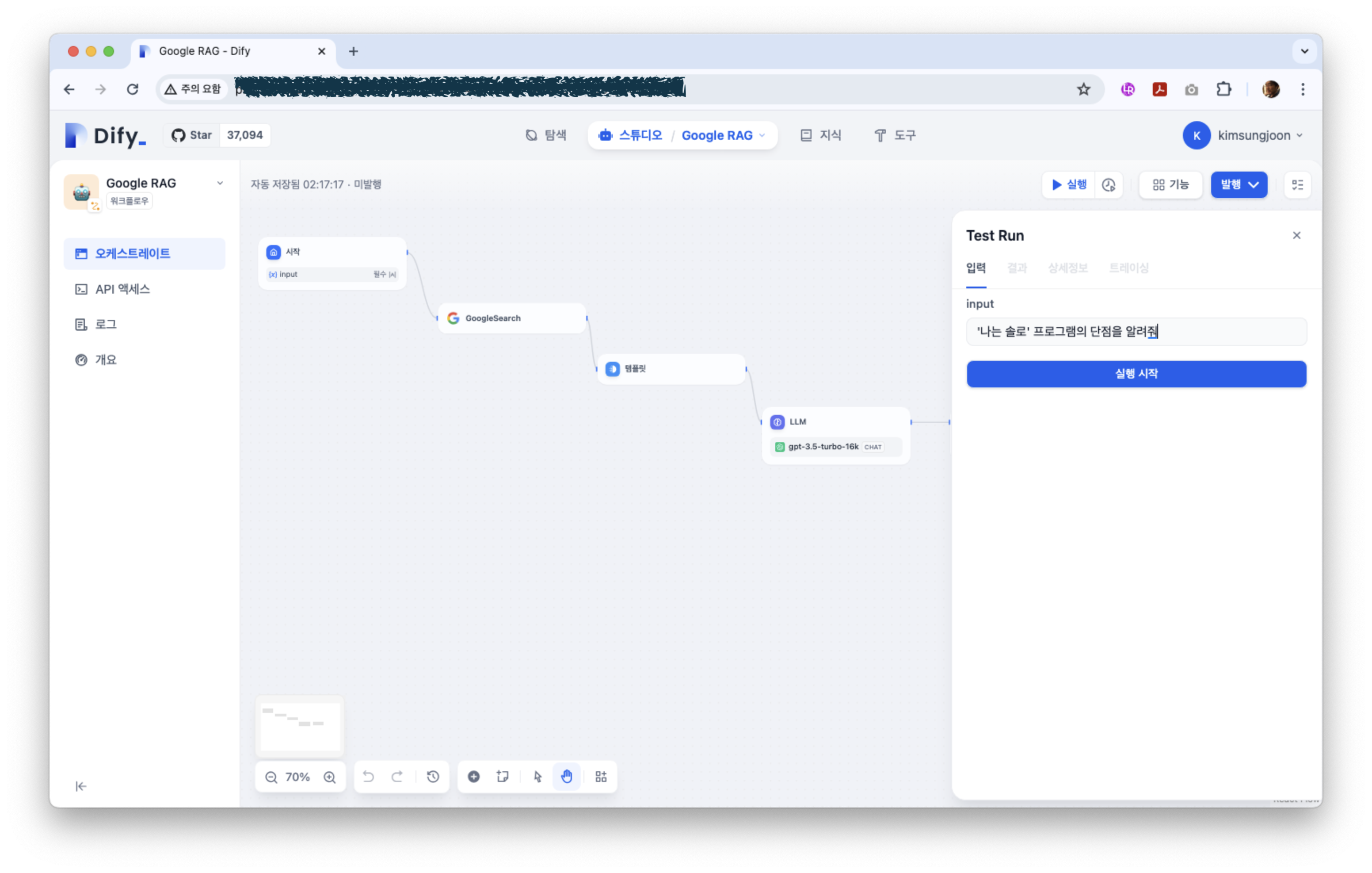
Task: Click the add note icon in the bottom toolbar
Action: (x=503, y=777)
